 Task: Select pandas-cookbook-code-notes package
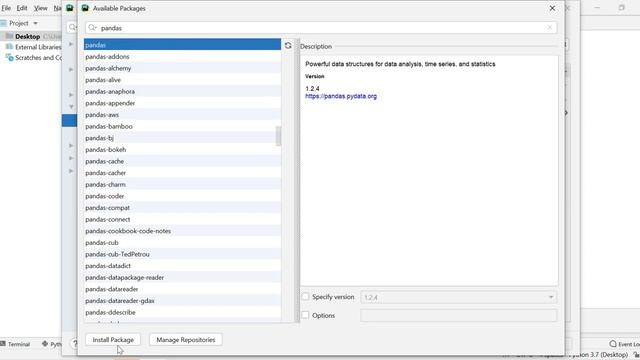pos(182,231)
